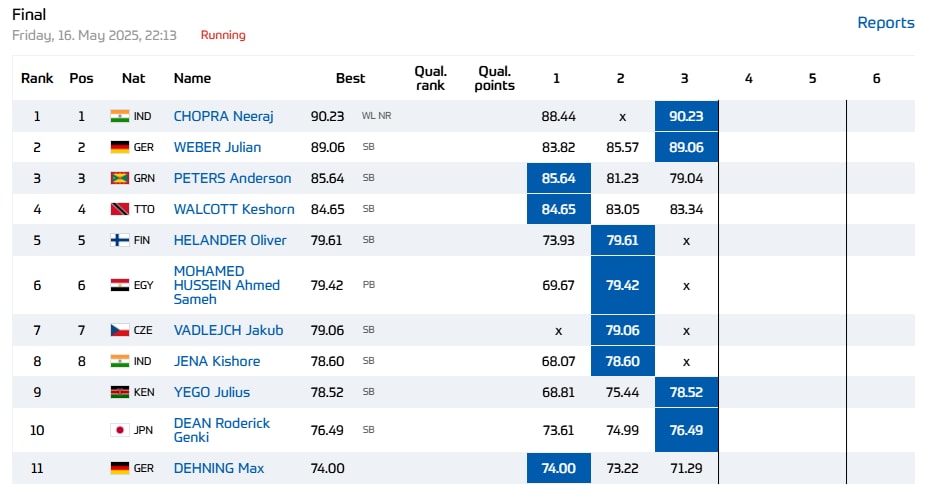Click the German flag beside Weber Julian

coord(119,147)
